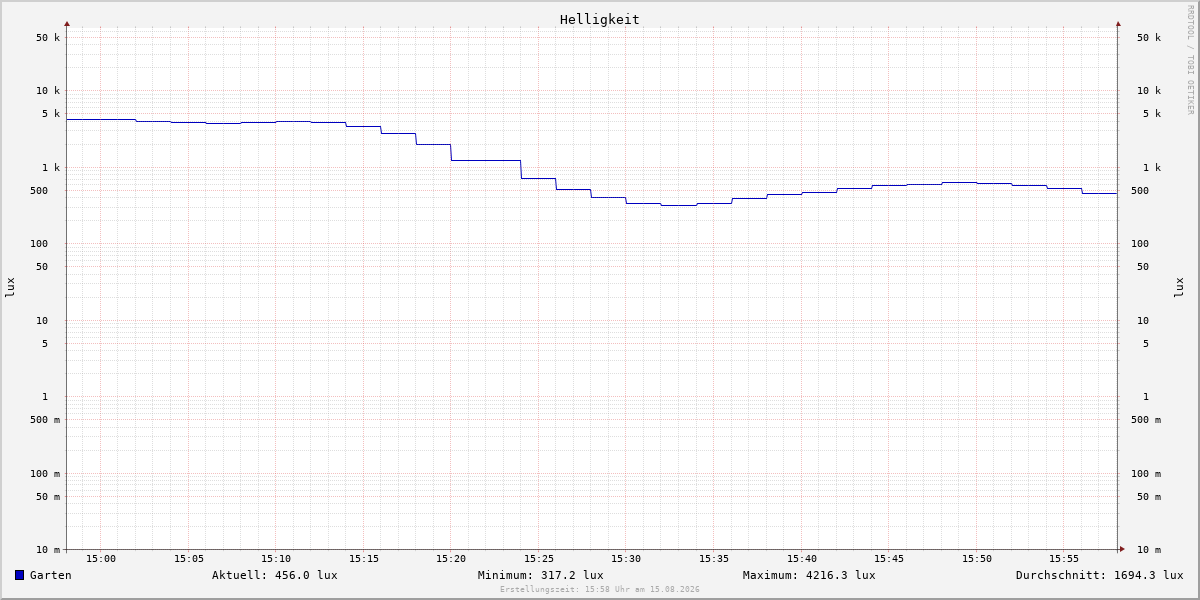Select the Minimum: 317.2 lux value
The height and width of the screenshot is (600, 1200).
(541, 575)
